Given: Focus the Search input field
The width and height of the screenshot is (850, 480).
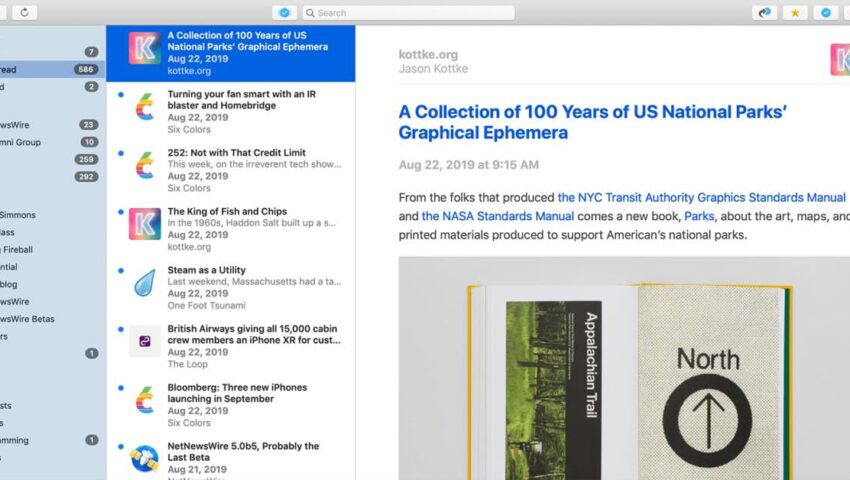Looking at the screenshot, I should tap(409, 13).
